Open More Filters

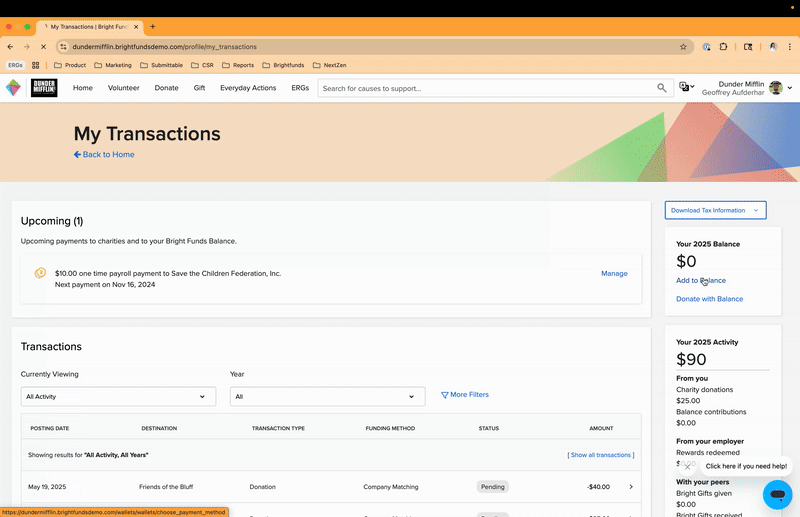(x=465, y=394)
